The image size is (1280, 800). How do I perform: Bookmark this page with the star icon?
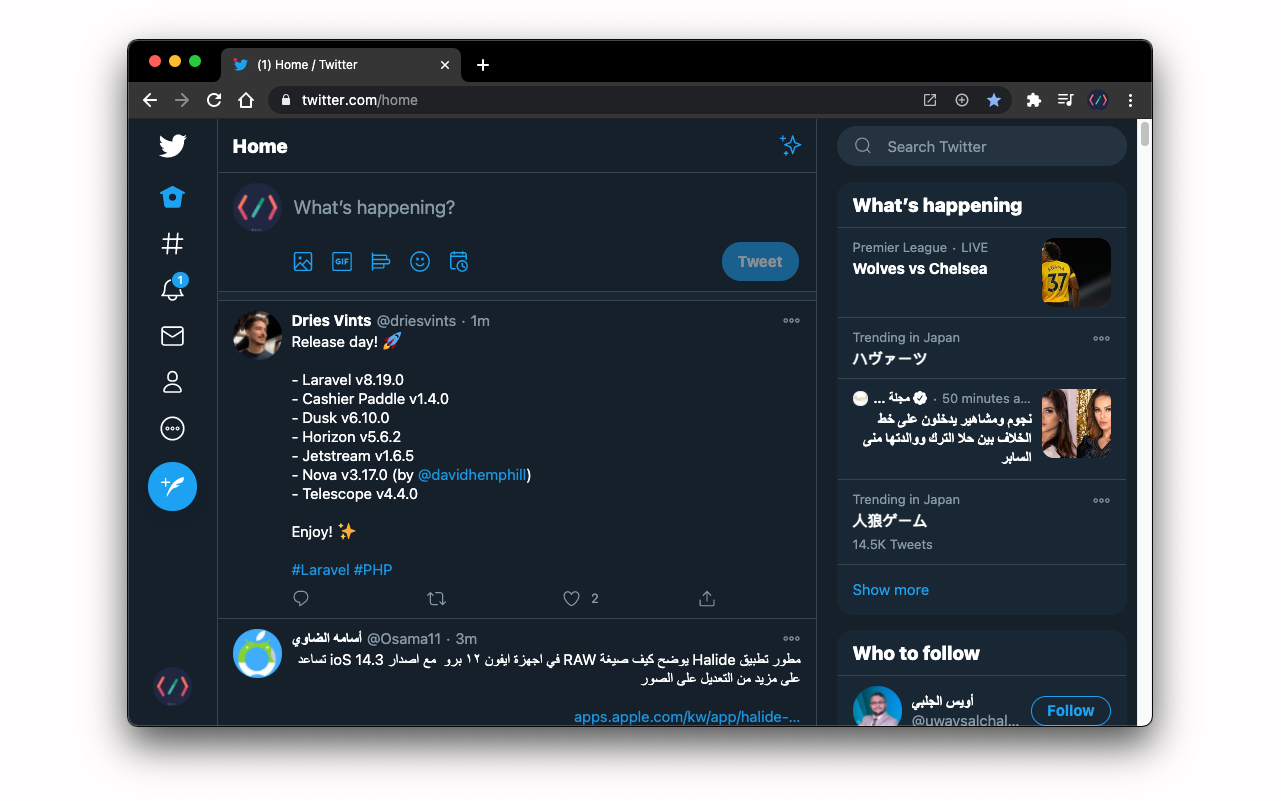994,100
